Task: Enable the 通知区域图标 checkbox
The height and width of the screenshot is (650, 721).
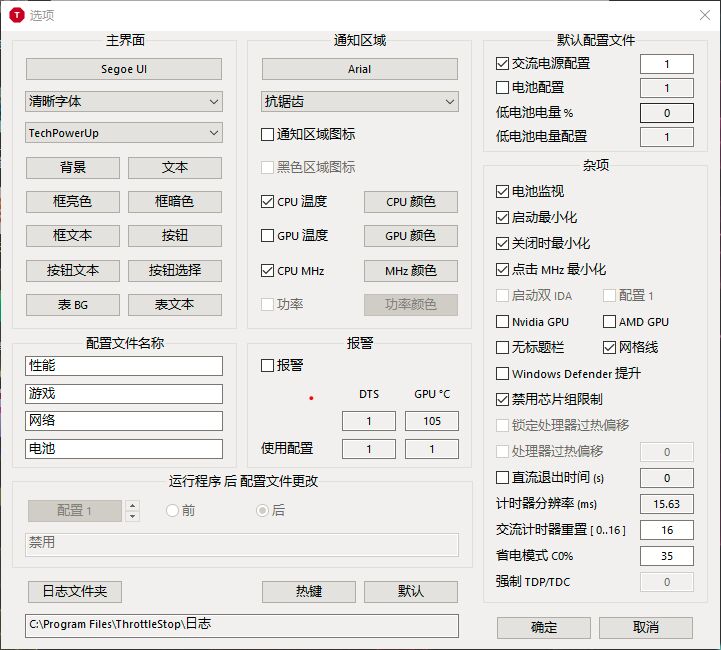Action: [267, 135]
